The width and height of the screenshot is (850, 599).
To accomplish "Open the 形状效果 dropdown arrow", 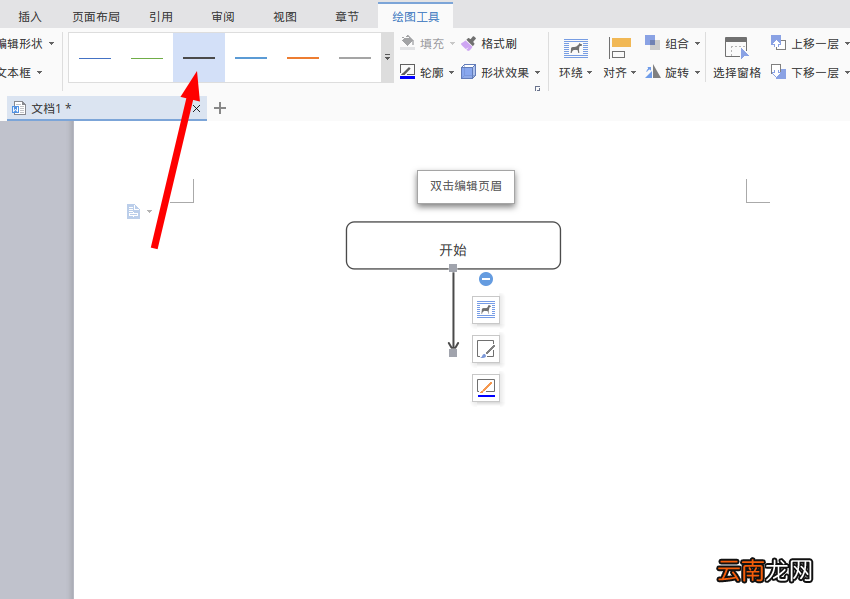I will click(x=537, y=73).
